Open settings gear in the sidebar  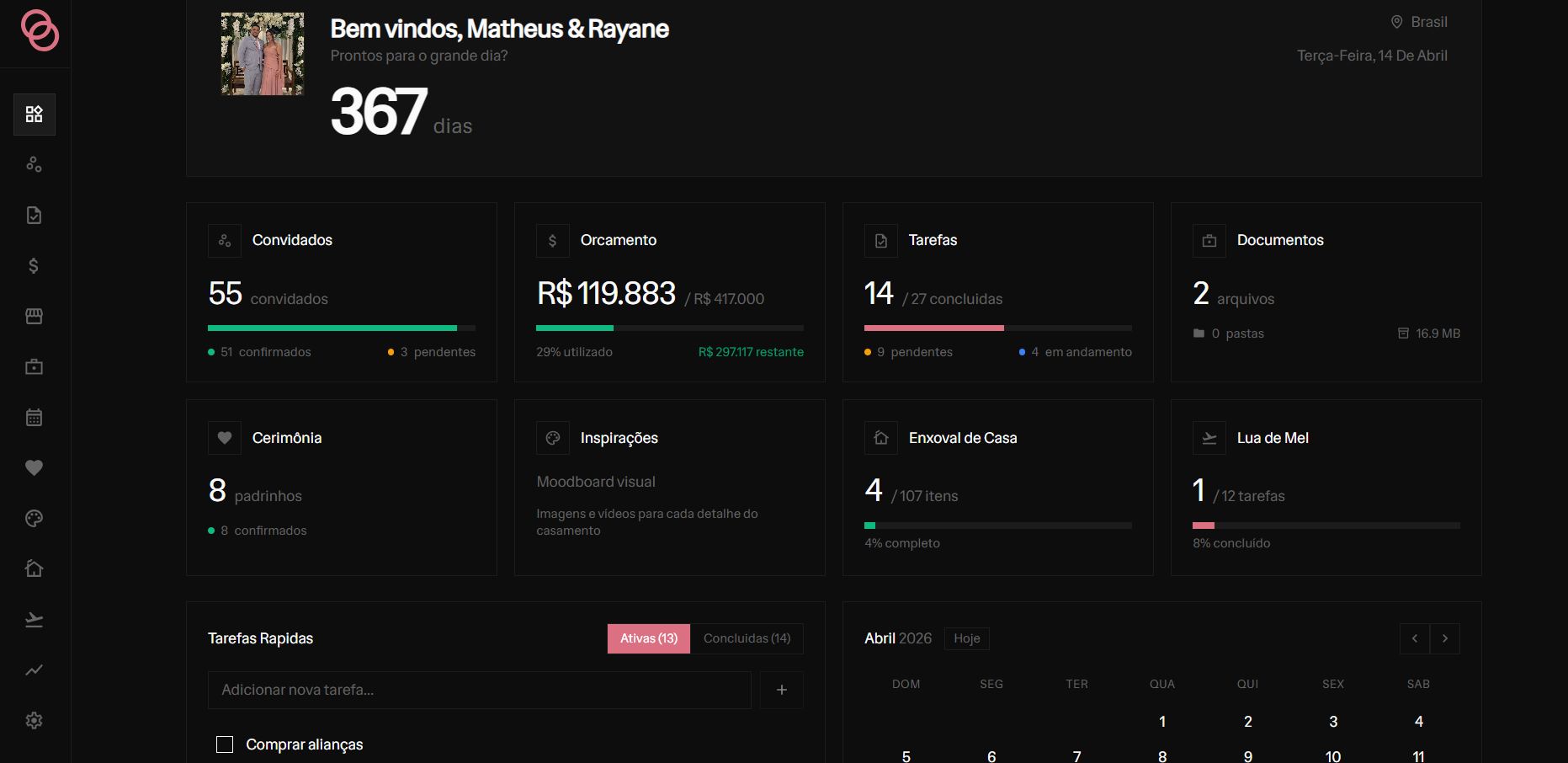coord(35,720)
